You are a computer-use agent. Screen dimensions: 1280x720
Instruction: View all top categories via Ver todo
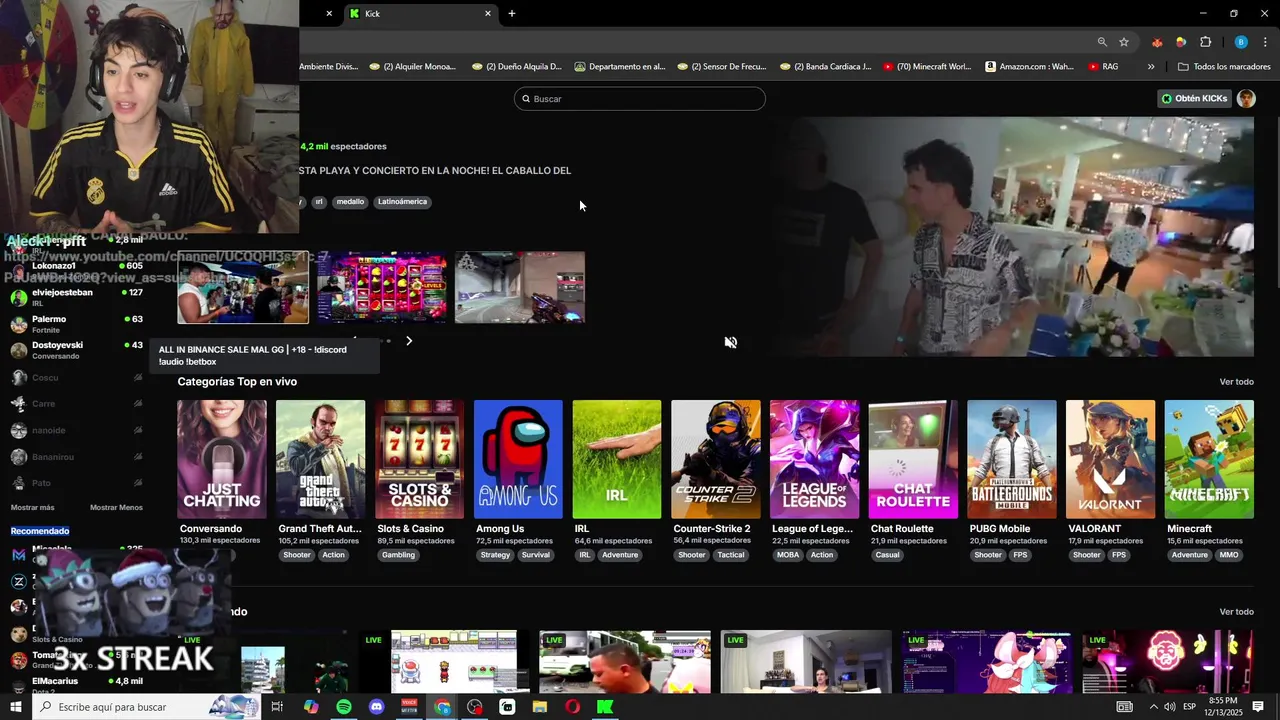tap(1236, 382)
